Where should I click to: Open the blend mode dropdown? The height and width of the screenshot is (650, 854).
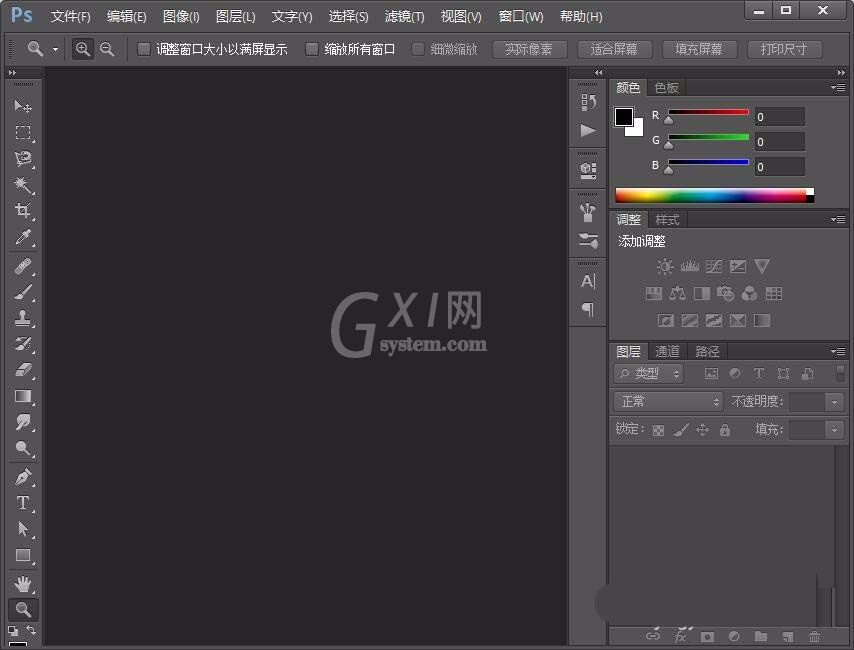tap(668, 402)
